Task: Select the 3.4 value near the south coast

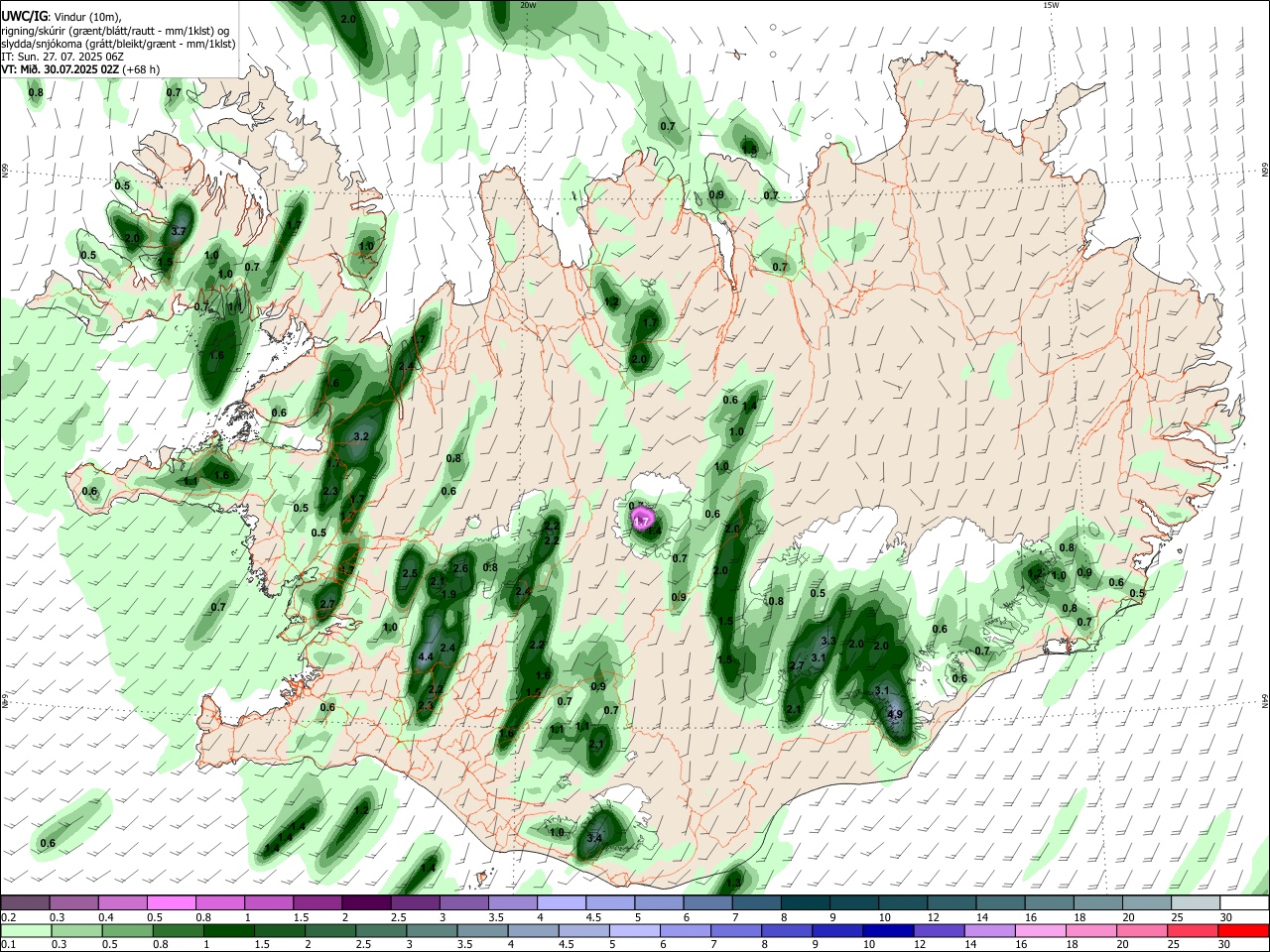Action: click(x=594, y=838)
